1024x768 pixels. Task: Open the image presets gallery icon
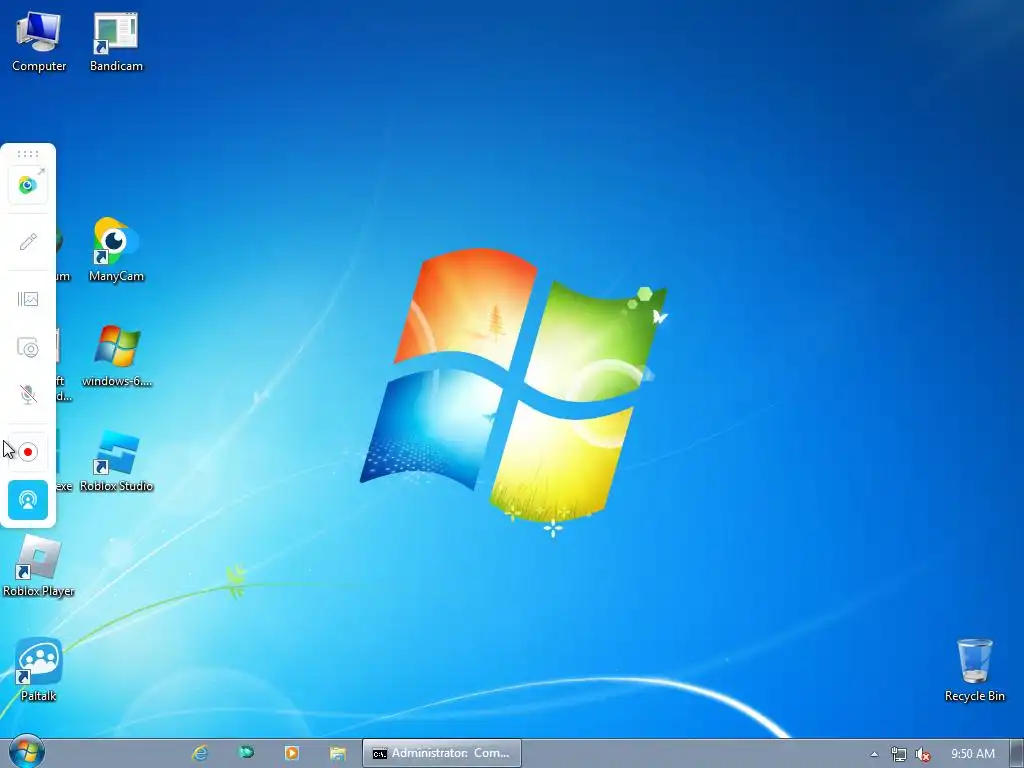coord(27,299)
